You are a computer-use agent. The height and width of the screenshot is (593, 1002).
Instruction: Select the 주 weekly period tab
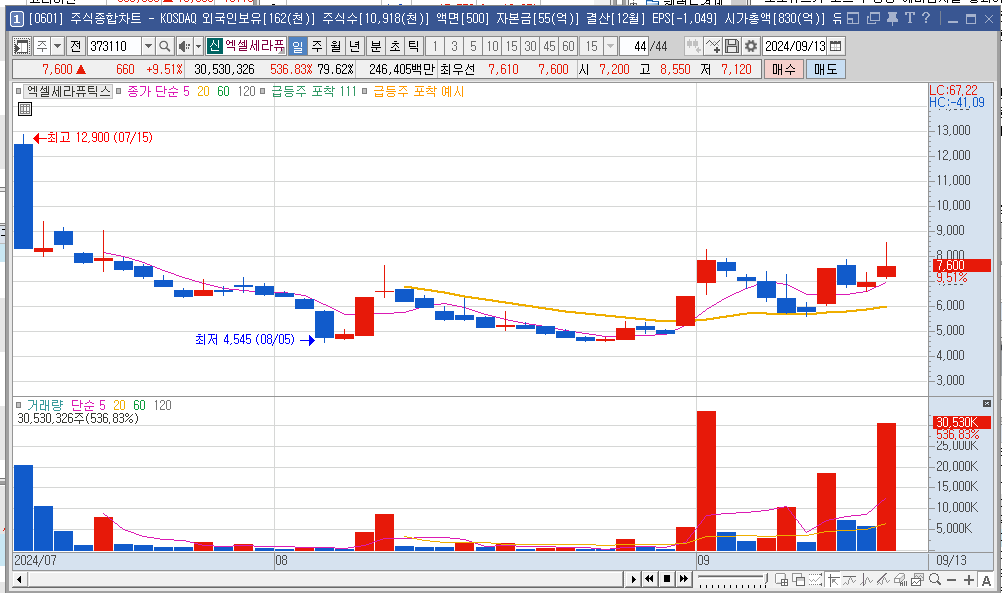click(316, 46)
